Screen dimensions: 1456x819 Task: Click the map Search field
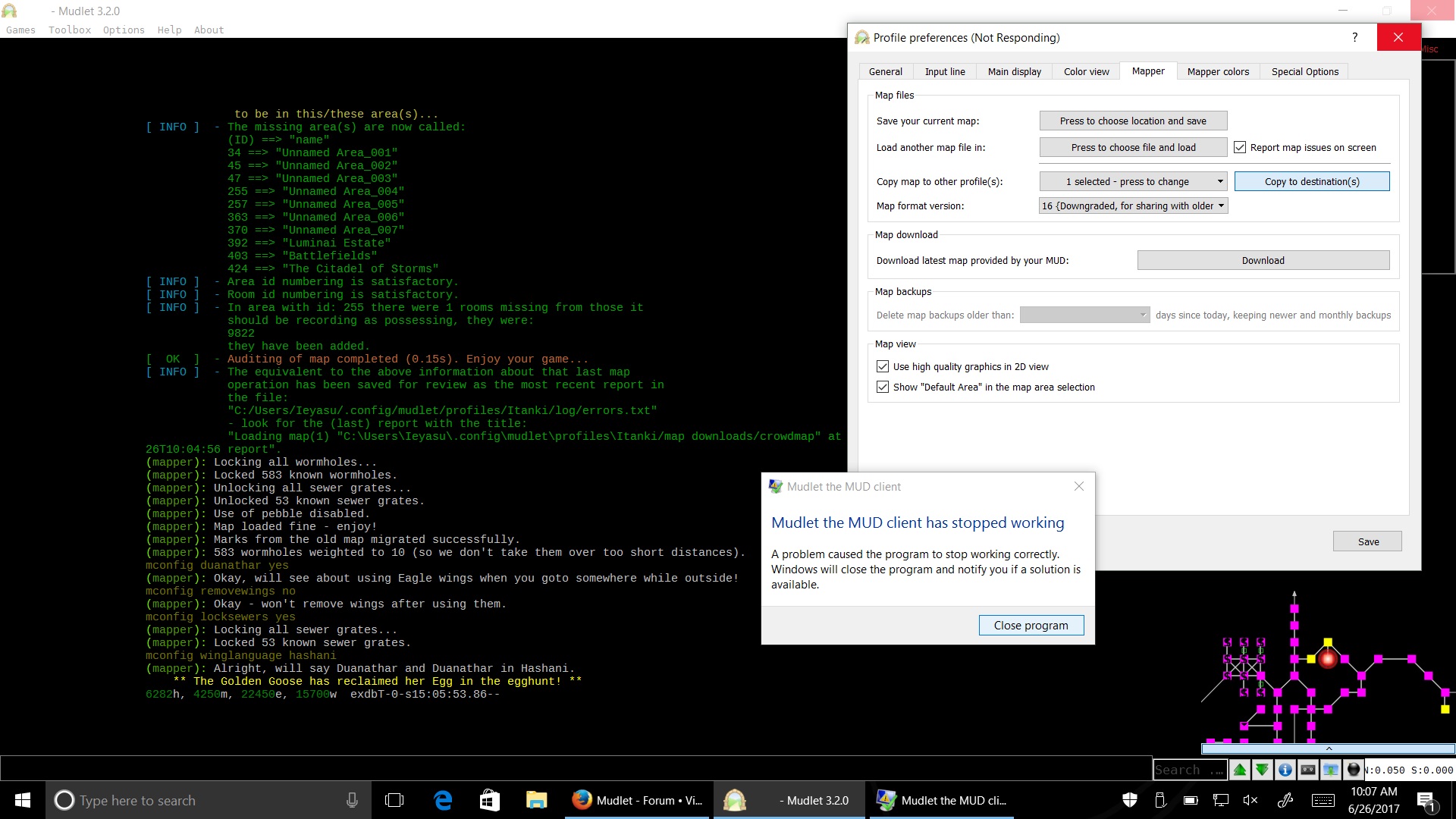pyautogui.click(x=1189, y=770)
